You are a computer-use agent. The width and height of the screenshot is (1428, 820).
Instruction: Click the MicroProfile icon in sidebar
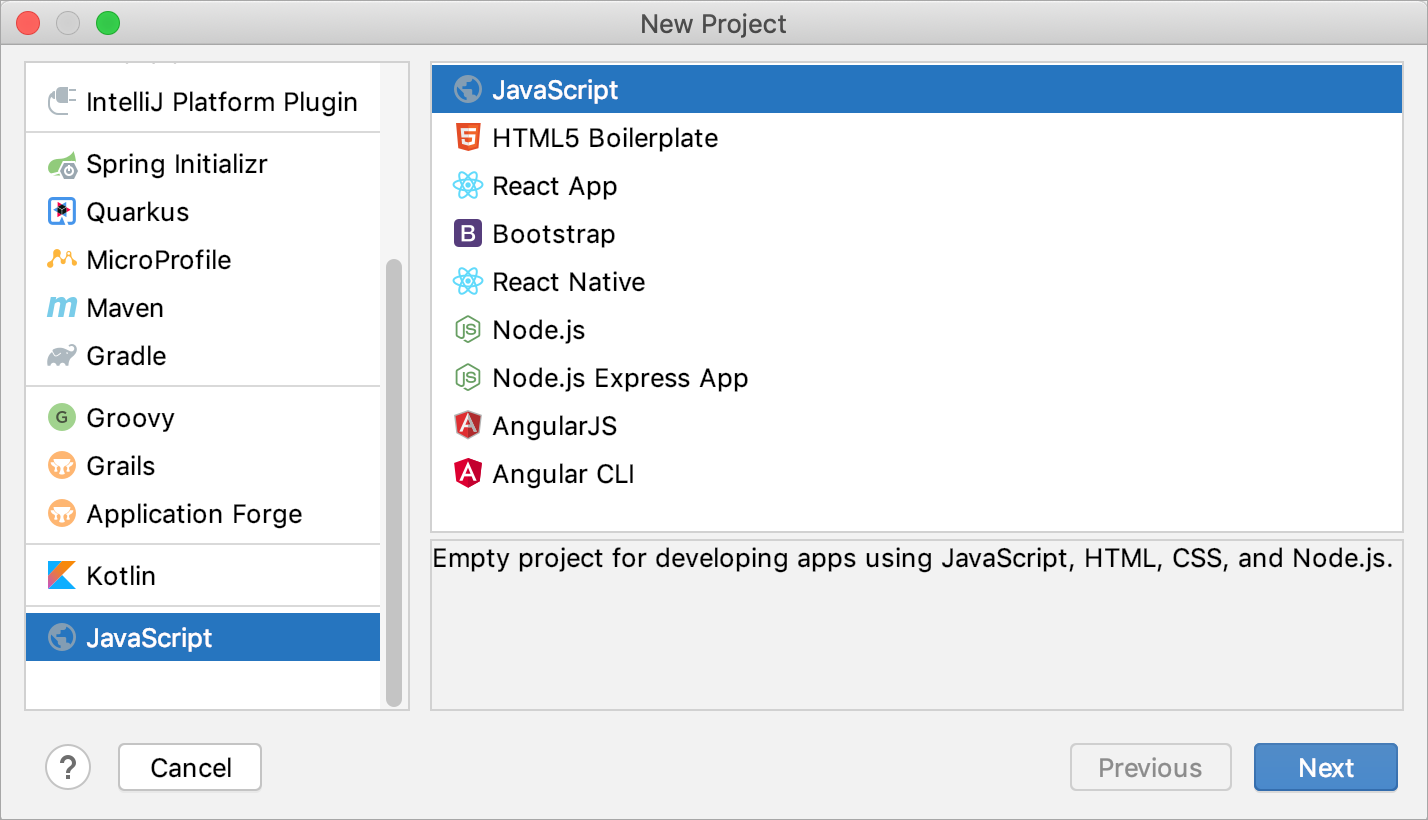(x=62, y=260)
